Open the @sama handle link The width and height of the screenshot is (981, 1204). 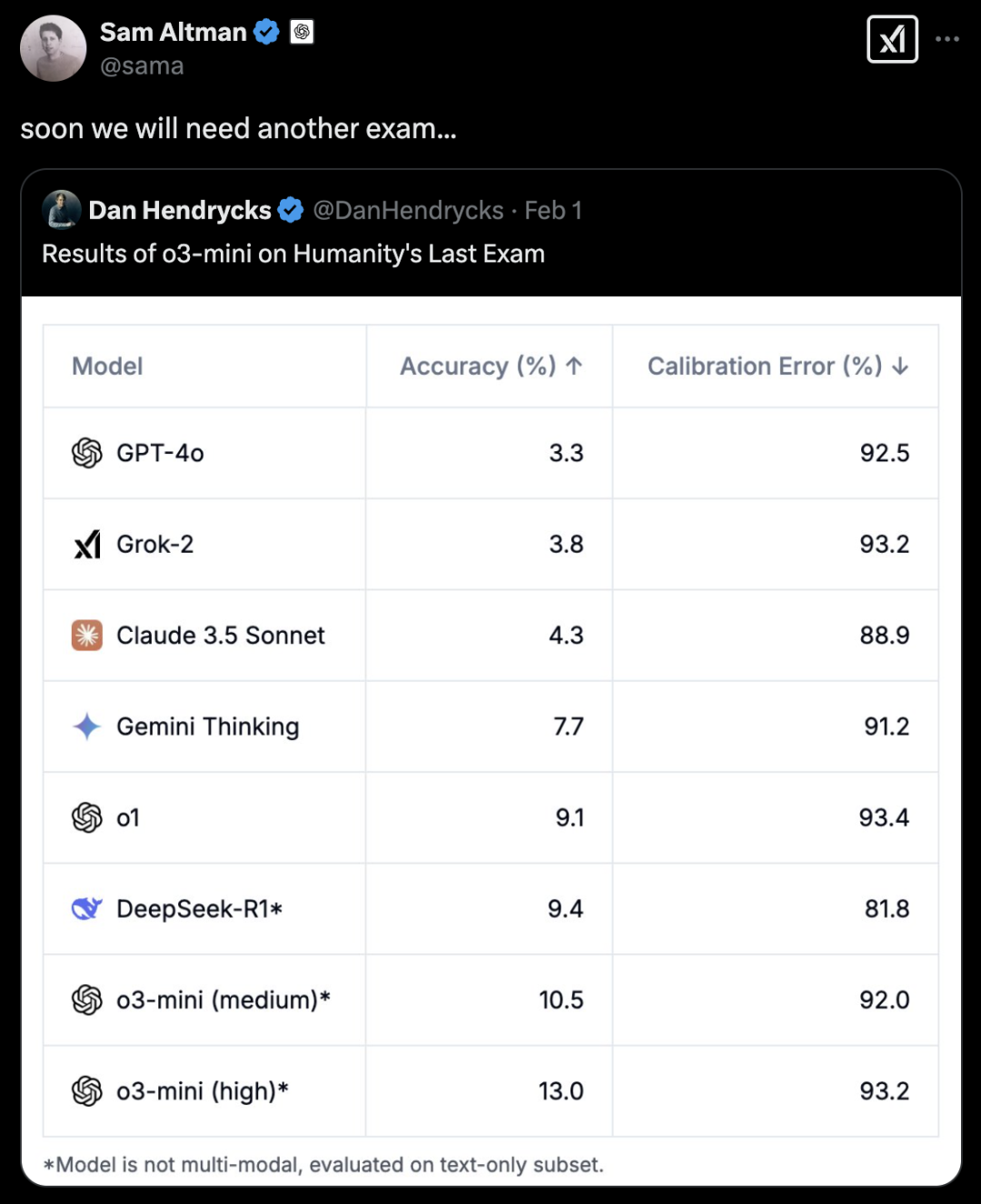pyautogui.click(x=142, y=66)
